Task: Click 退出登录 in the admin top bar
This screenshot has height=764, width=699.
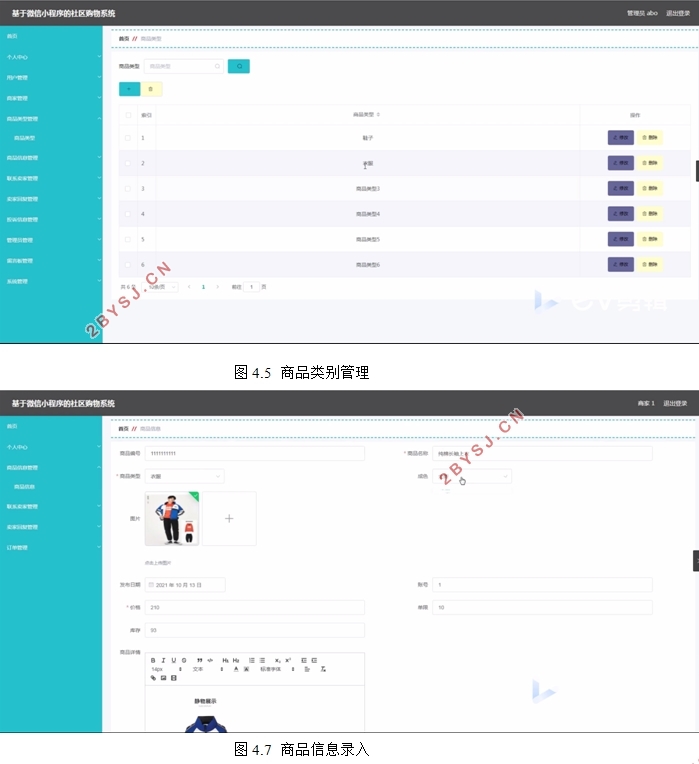Action: [677, 13]
